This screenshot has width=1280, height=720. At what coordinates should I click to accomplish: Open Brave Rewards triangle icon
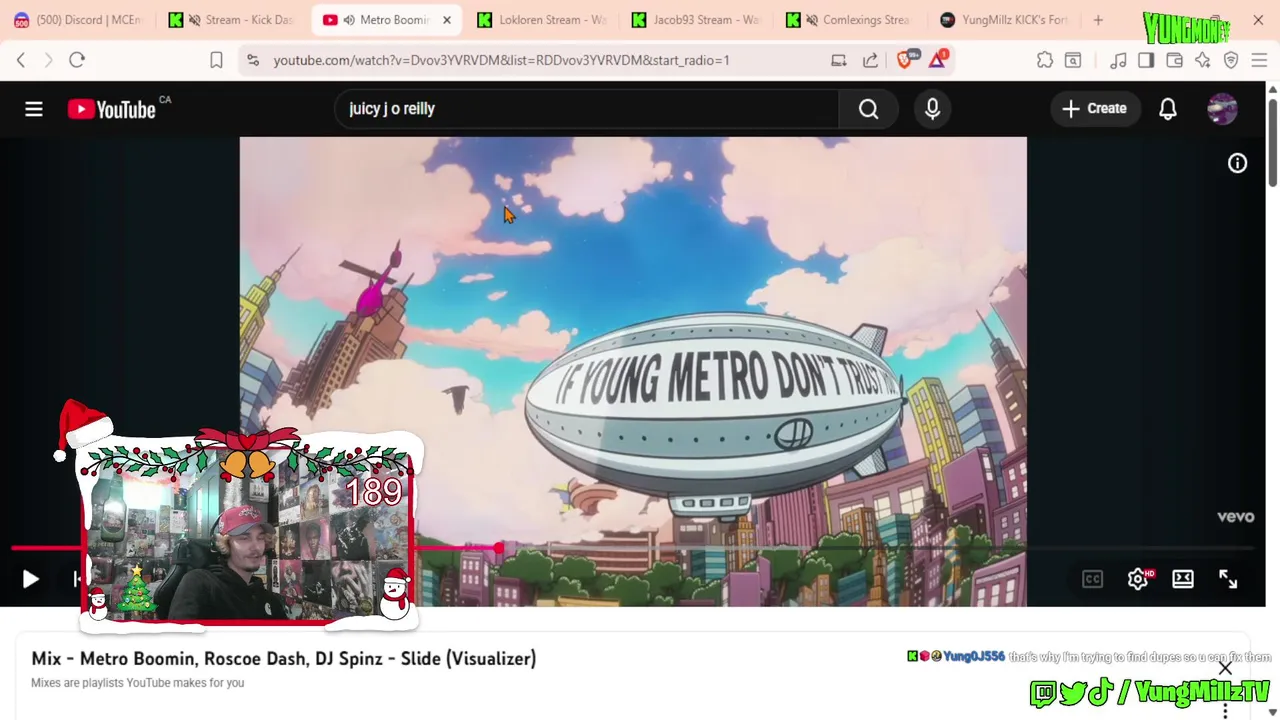[x=937, y=59]
